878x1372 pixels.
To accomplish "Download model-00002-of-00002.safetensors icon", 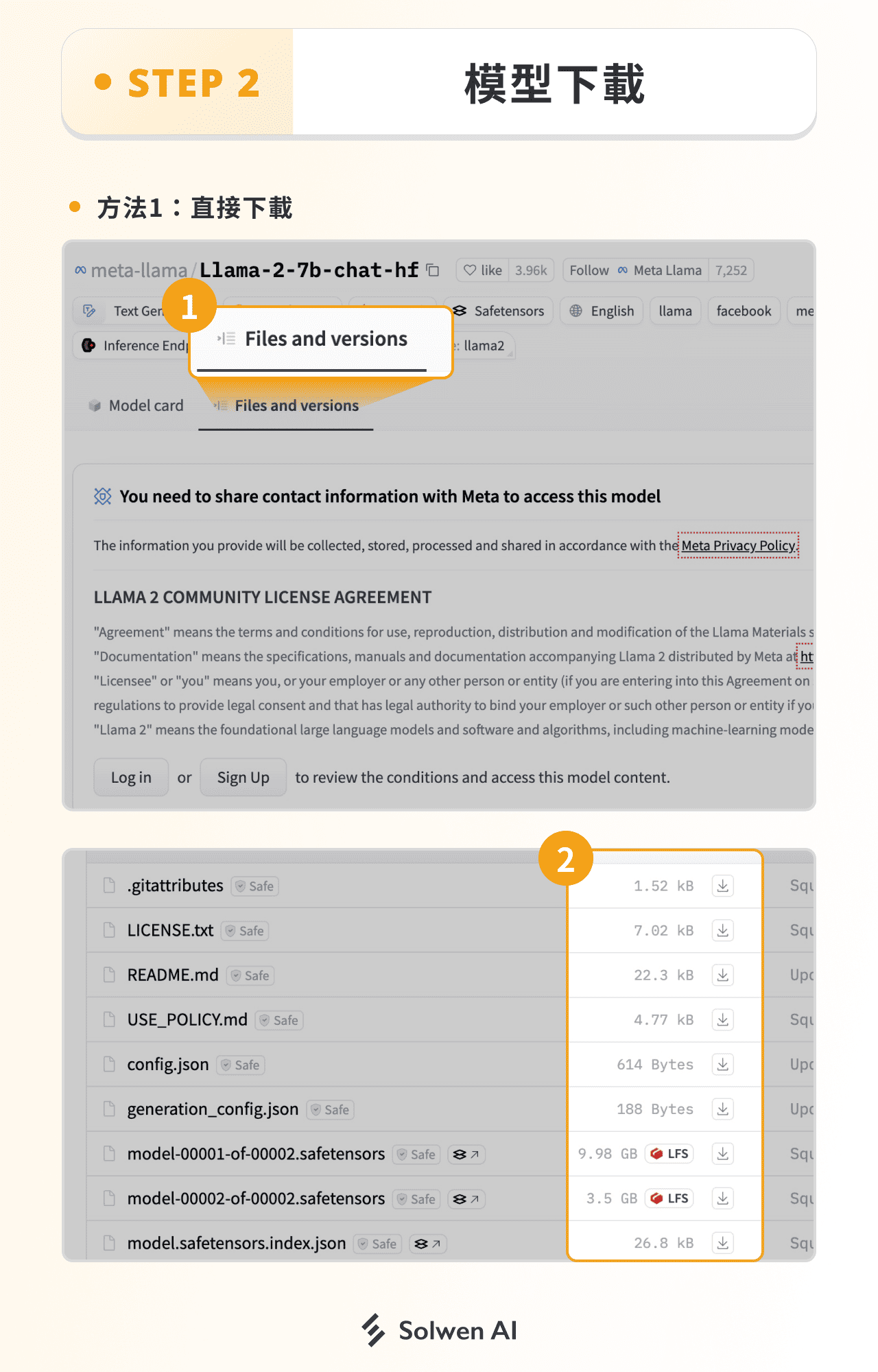I will (x=723, y=1198).
